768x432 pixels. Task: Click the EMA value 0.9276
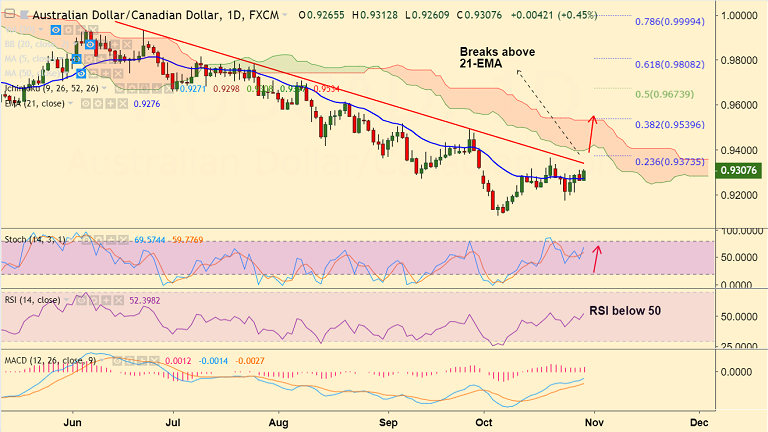point(146,104)
